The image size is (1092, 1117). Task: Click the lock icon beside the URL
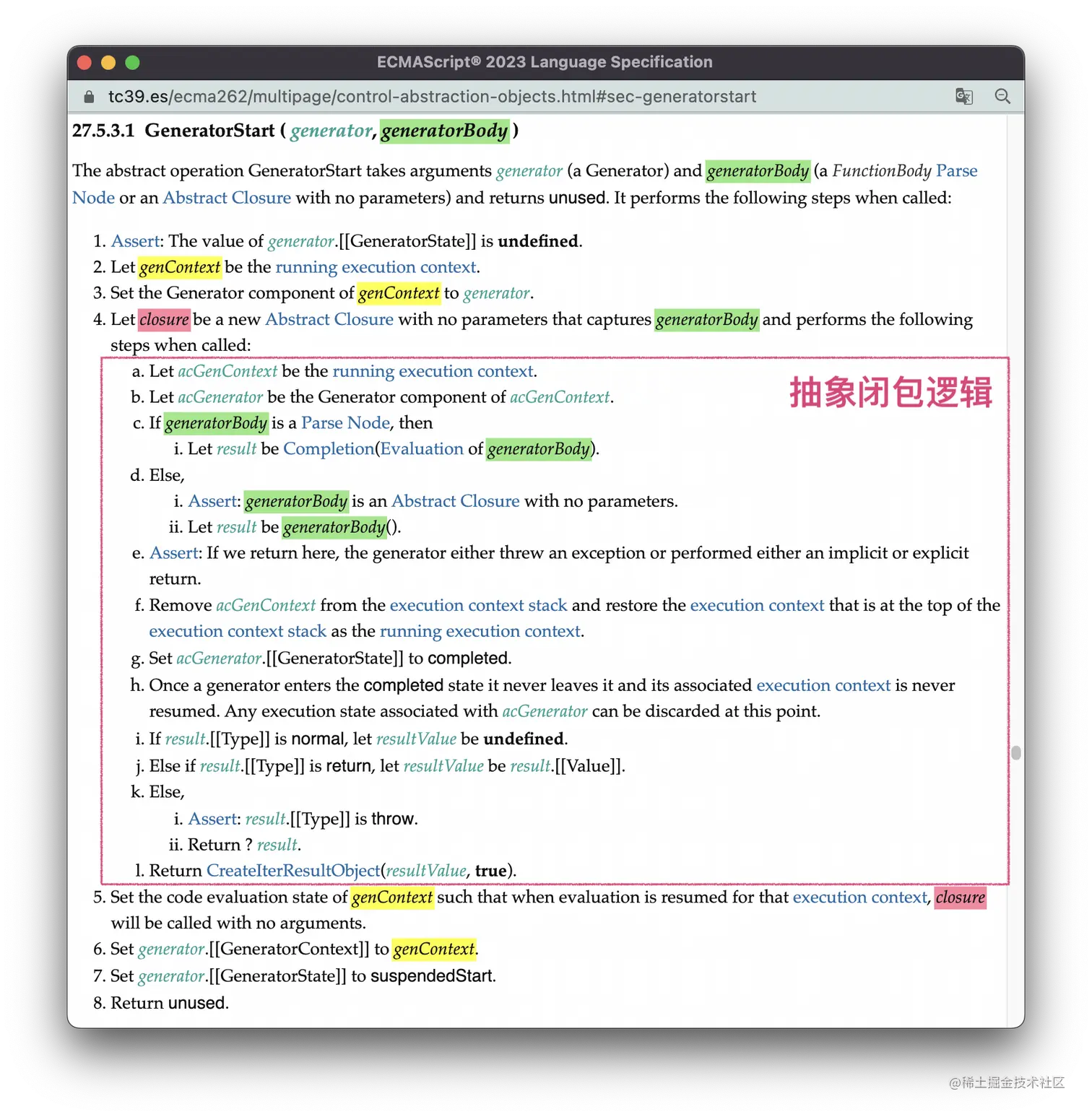[89, 97]
